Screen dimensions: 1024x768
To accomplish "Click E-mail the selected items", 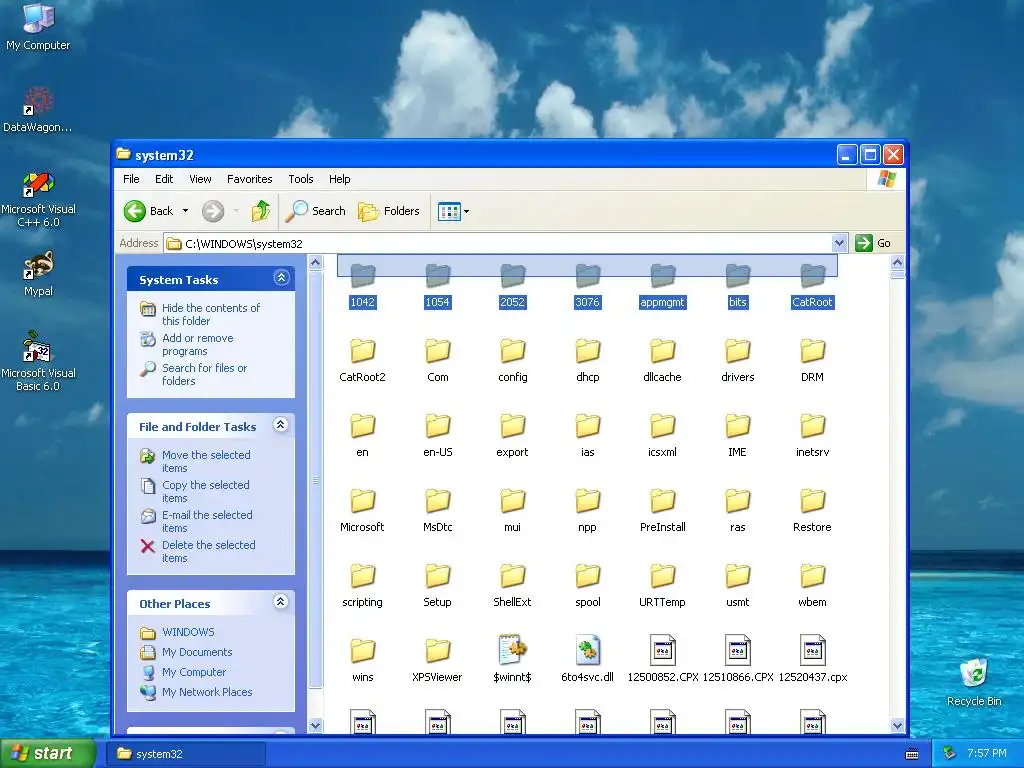I will [206, 521].
